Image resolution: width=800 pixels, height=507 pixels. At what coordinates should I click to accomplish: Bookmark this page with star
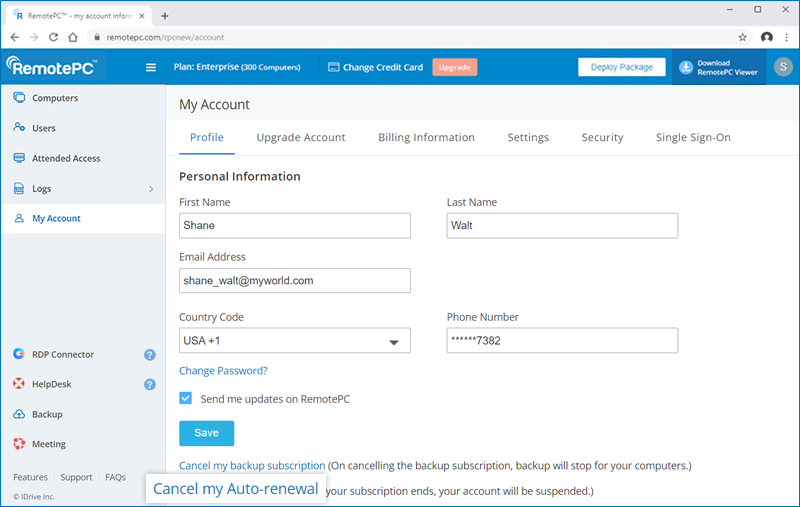tap(742, 37)
